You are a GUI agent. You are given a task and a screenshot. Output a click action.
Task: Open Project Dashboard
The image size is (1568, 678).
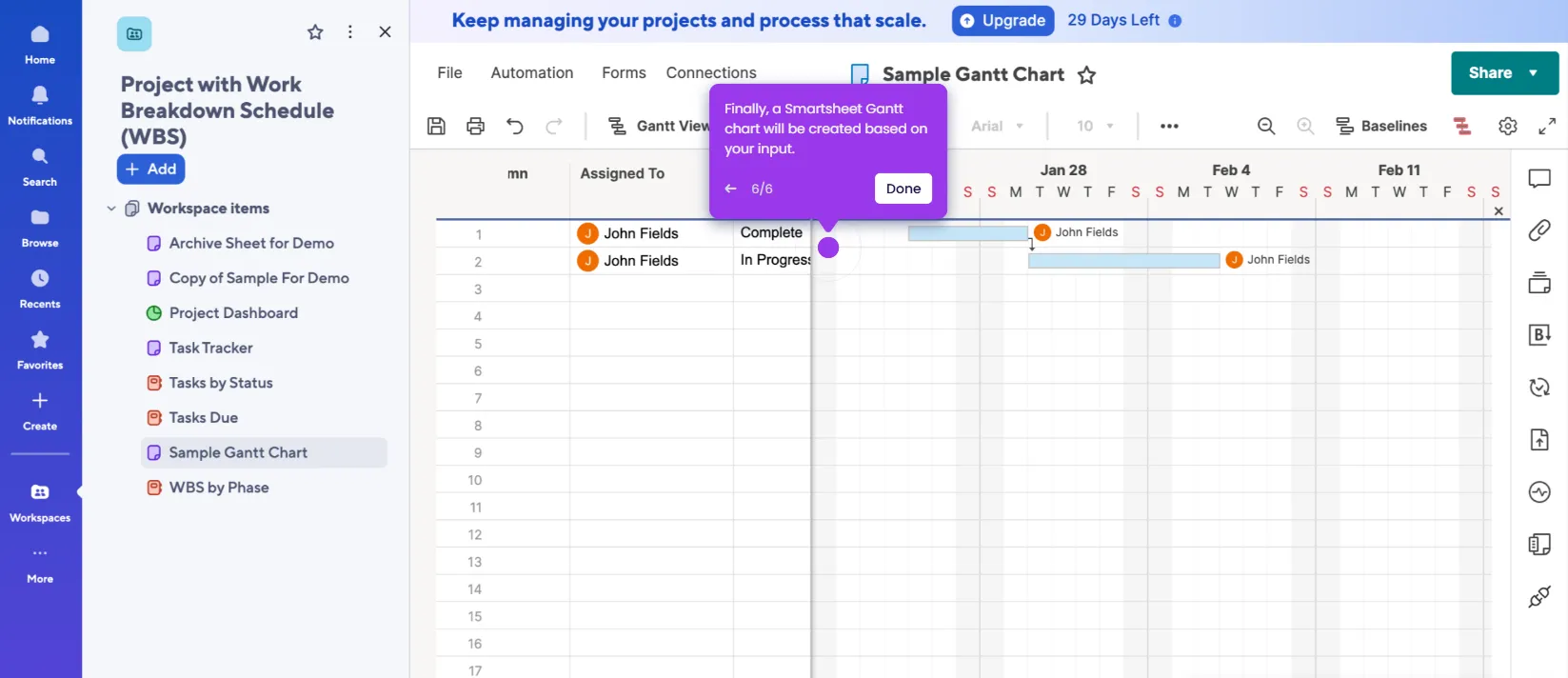point(233,313)
